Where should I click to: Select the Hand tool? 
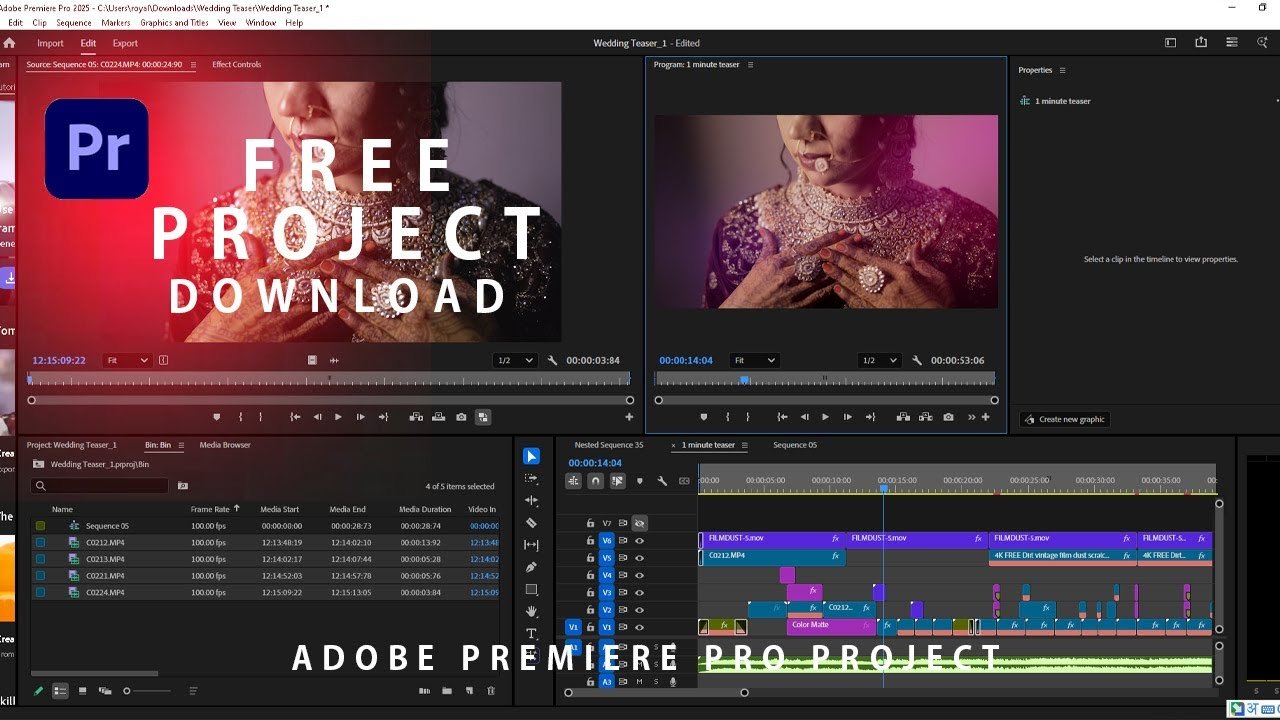pyautogui.click(x=531, y=611)
